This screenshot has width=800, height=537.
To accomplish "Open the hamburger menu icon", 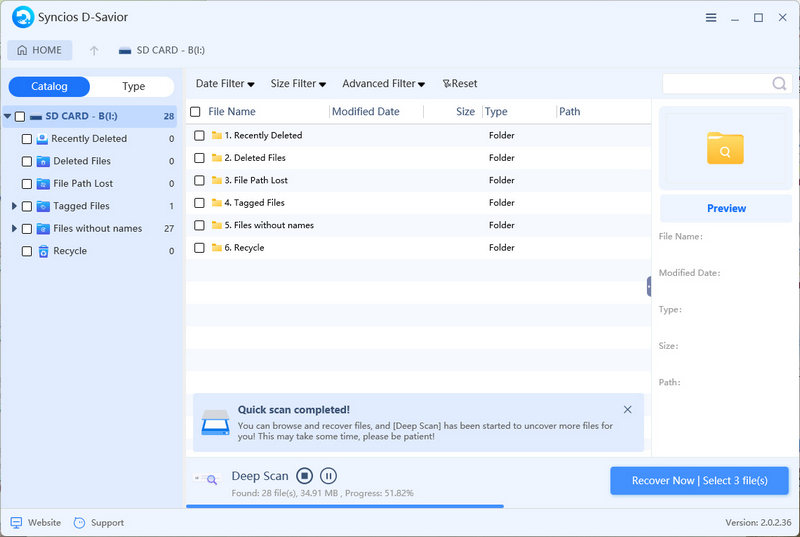I will tap(711, 18).
